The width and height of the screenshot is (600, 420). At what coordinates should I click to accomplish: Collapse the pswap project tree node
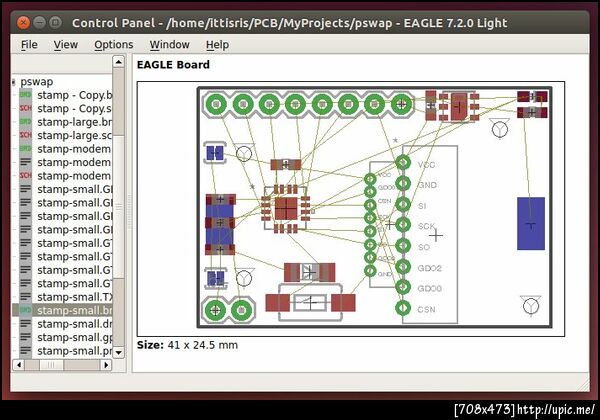point(14,81)
